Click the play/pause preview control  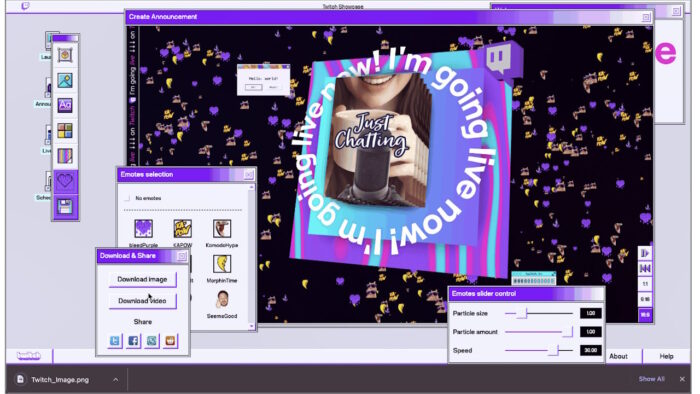[645, 253]
